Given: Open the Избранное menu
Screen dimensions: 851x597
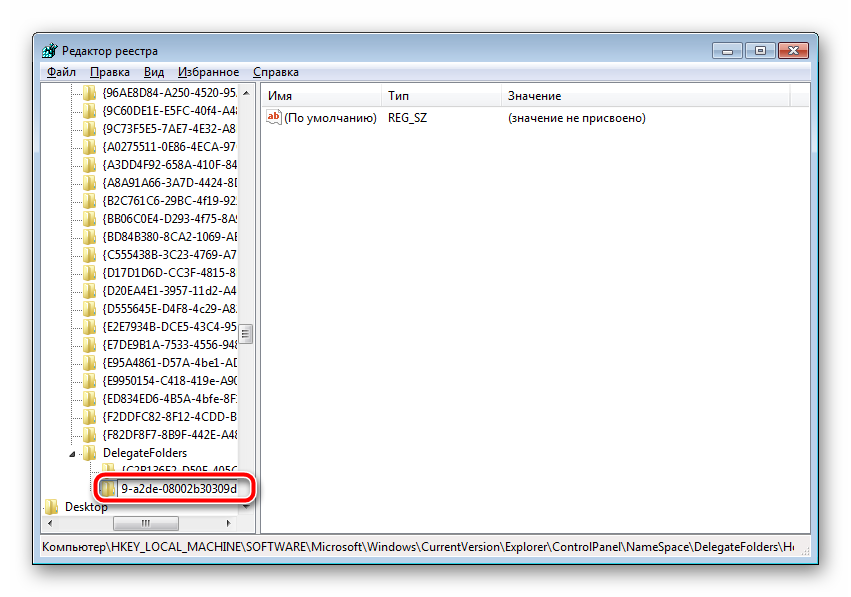Looking at the screenshot, I should click(208, 72).
